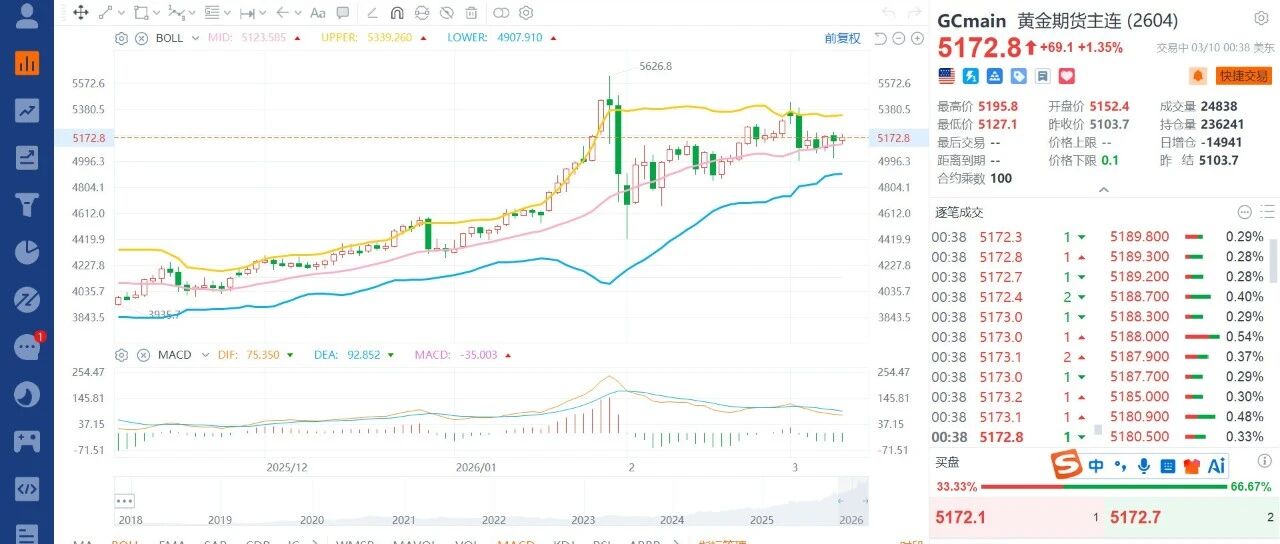Viewport: 1280px width, 544px height.
Task: Toggle the overlapping circles icon in toolbar
Action: (501, 13)
